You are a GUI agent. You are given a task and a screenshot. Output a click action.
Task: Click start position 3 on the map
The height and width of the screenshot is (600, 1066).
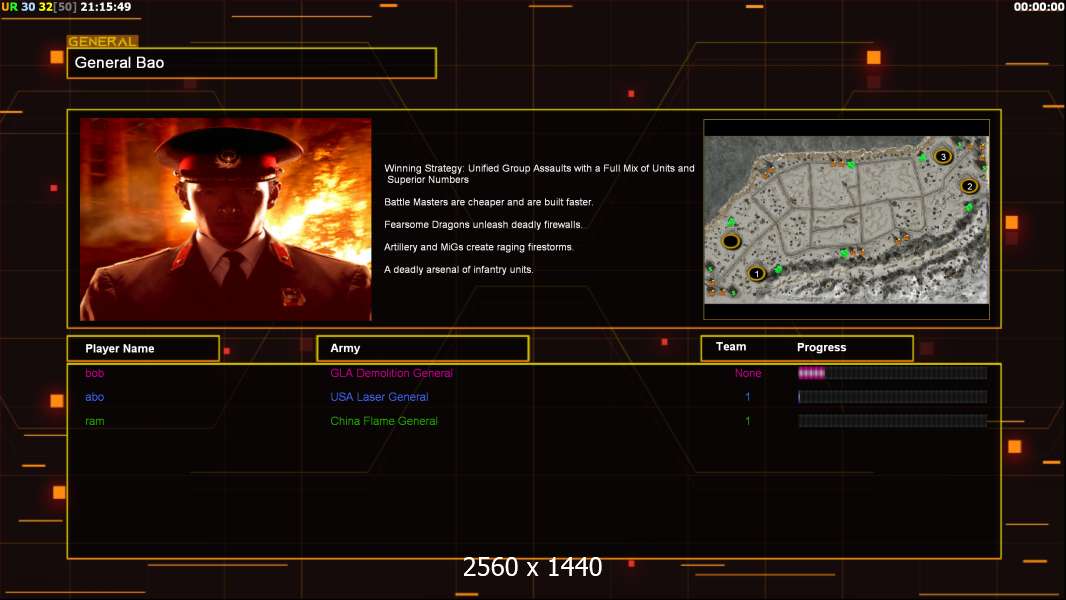coord(942,156)
